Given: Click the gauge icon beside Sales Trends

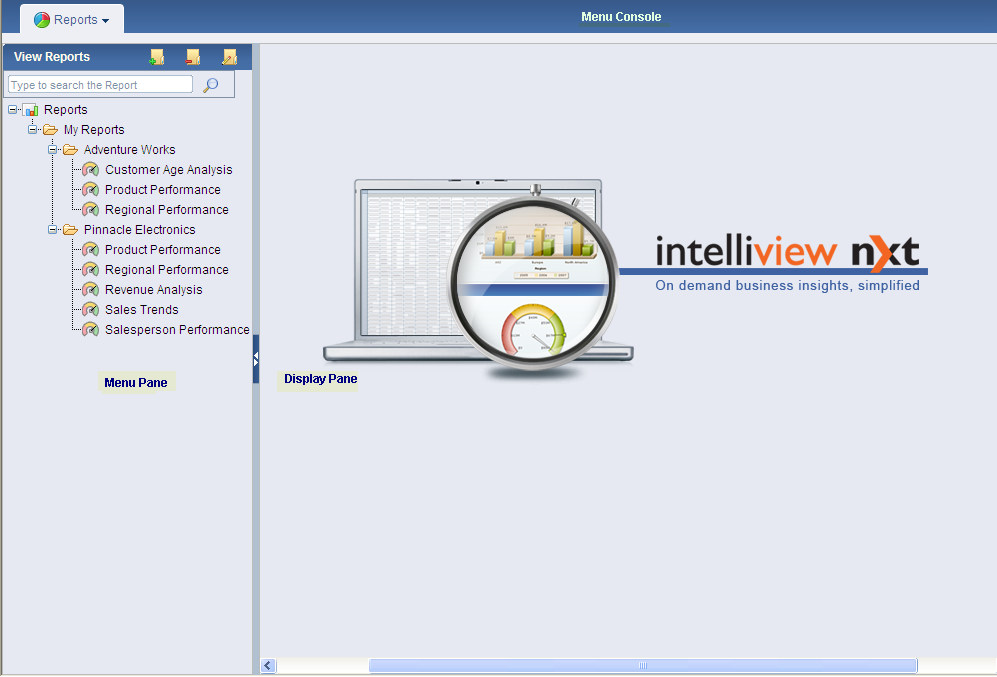Looking at the screenshot, I should coord(91,310).
